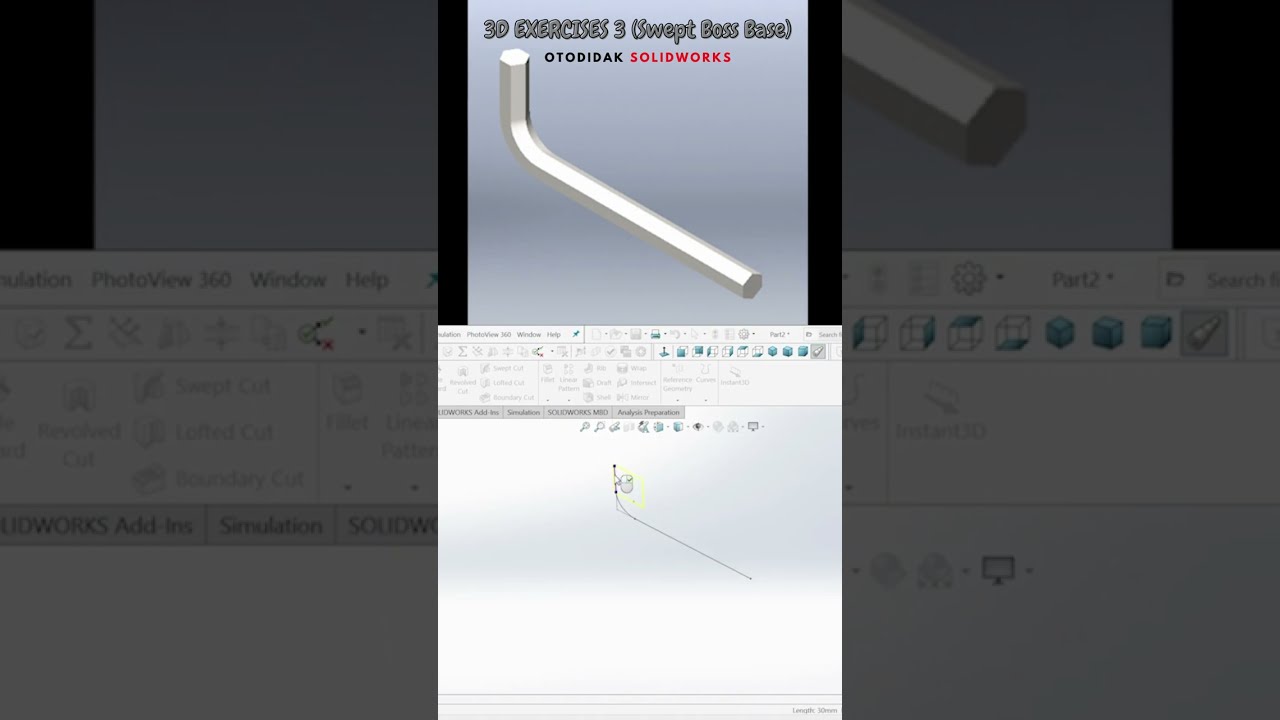Switch to the Isometric view cube
The width and height of the screenshot is (1280, 720).
[x=773, y=351]
